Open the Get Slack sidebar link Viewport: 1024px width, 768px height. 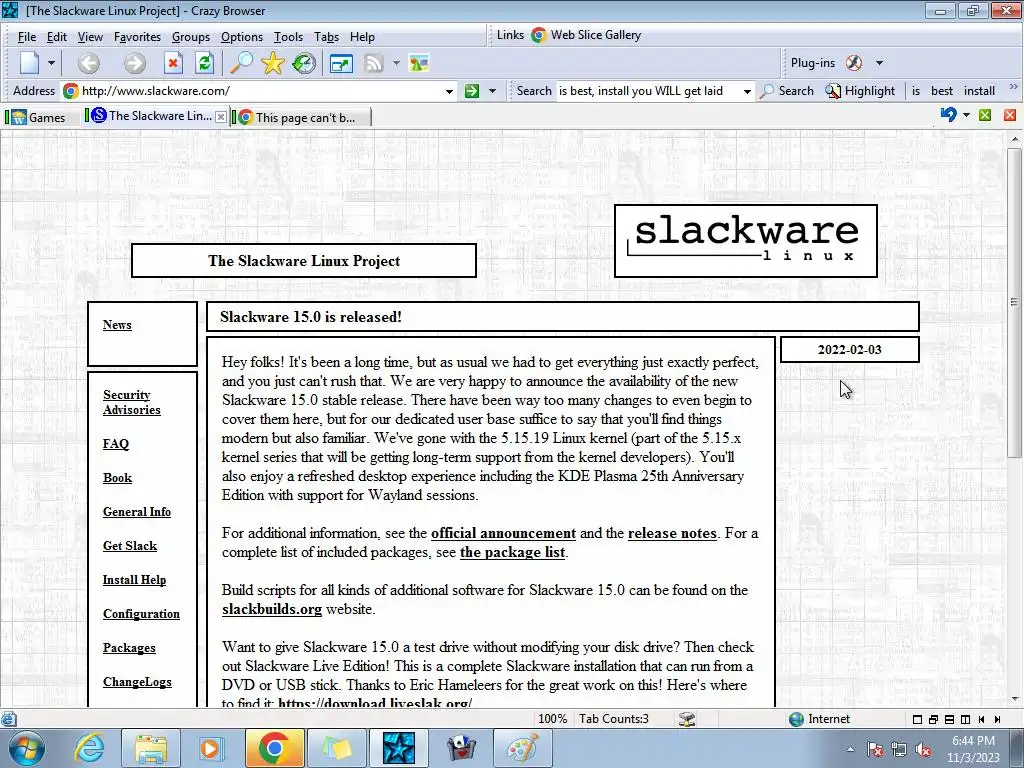point(129,545)
